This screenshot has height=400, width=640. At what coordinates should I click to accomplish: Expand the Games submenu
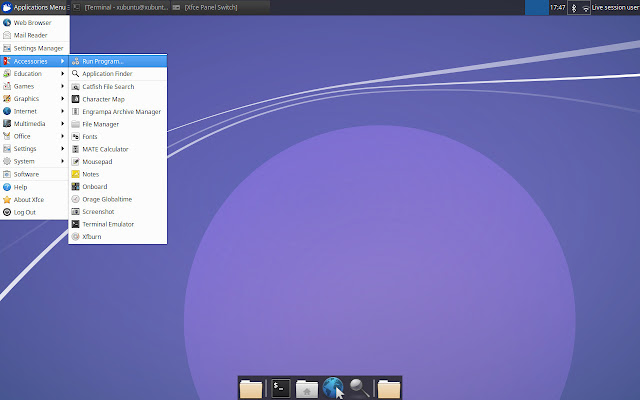pyautogui.click(x=34, y=86)
